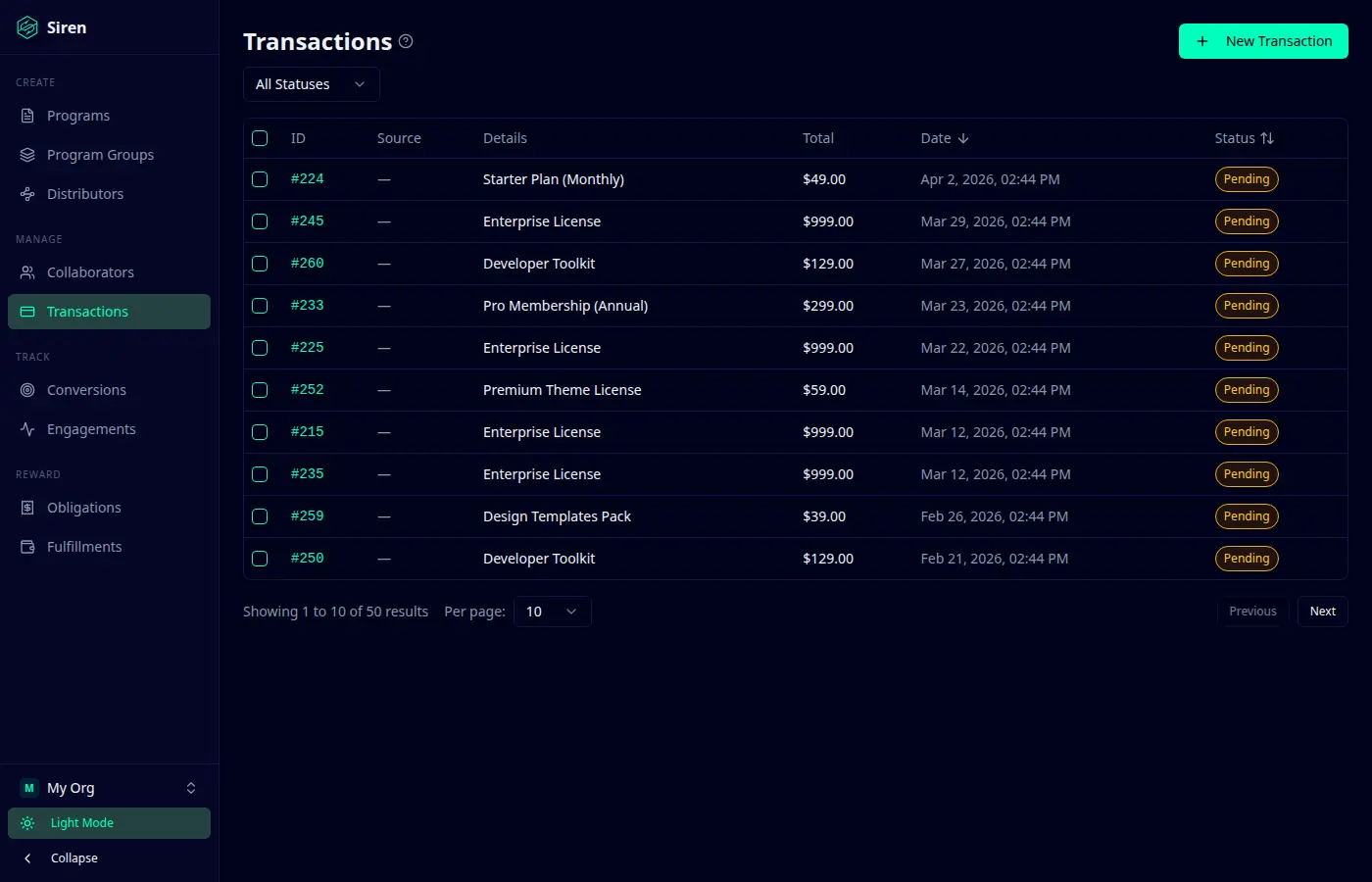Check the box for transaction #215
Screen dimensions: 1372x882
point(260,432)
